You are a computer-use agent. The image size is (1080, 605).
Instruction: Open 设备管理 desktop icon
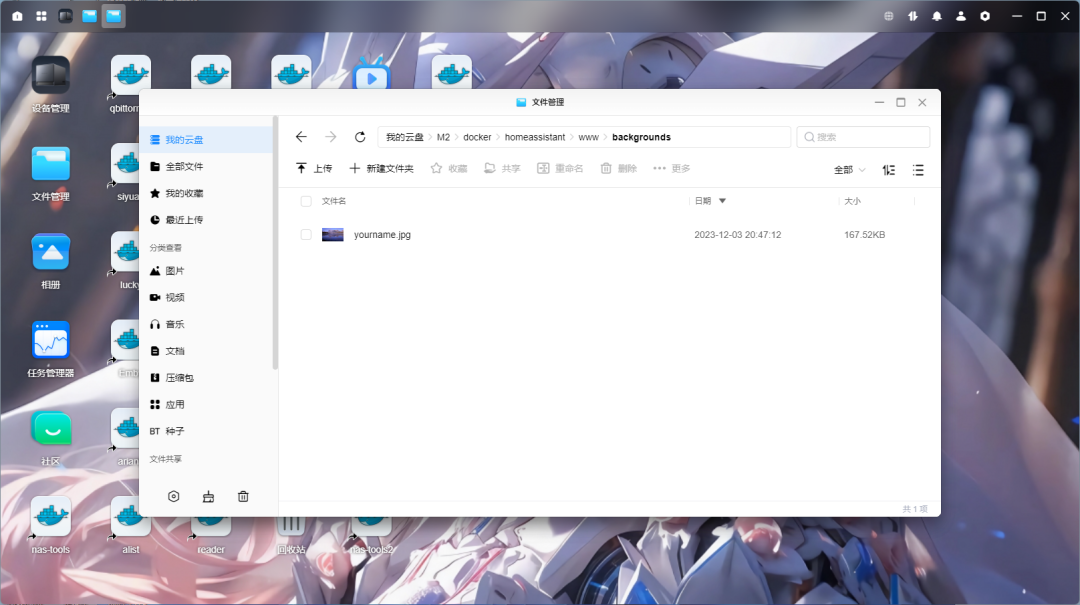(50, 84)
